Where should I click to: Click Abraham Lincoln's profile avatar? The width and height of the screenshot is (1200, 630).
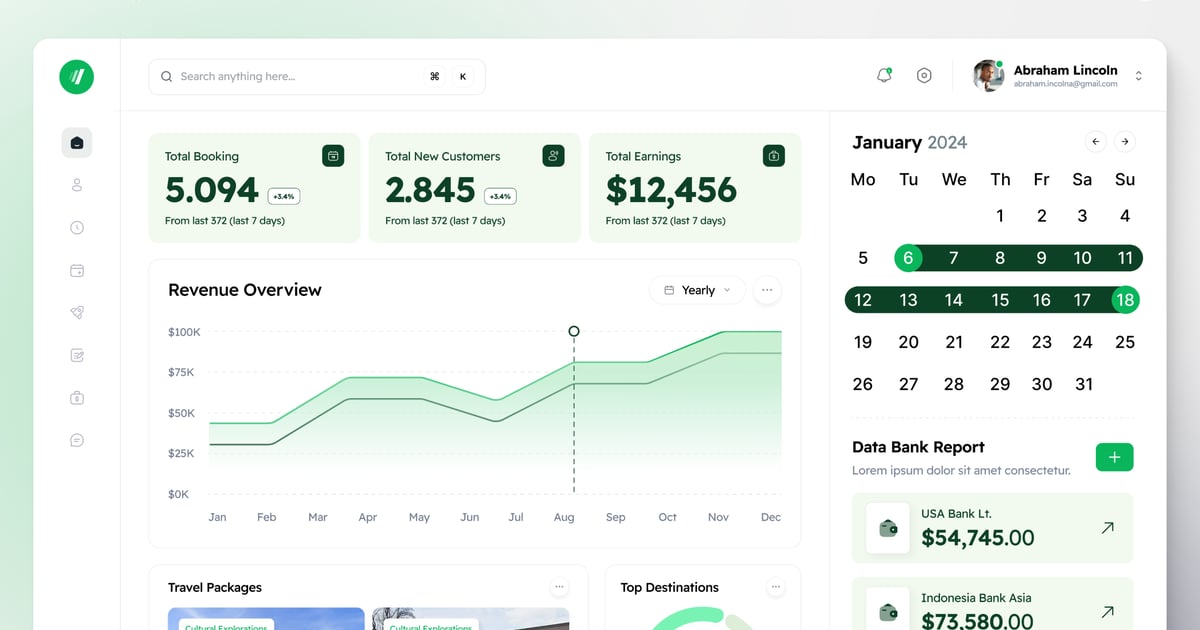click(x=988, y=76)
